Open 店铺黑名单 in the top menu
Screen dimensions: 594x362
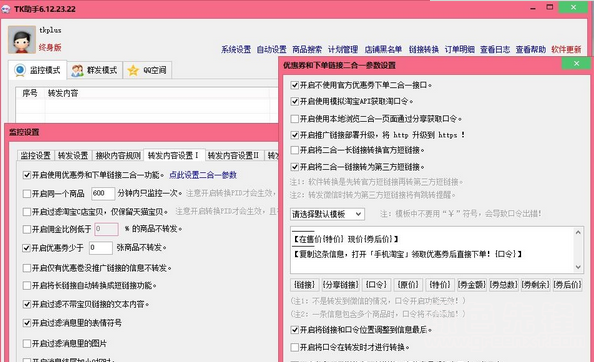click(x=383, y=50)
